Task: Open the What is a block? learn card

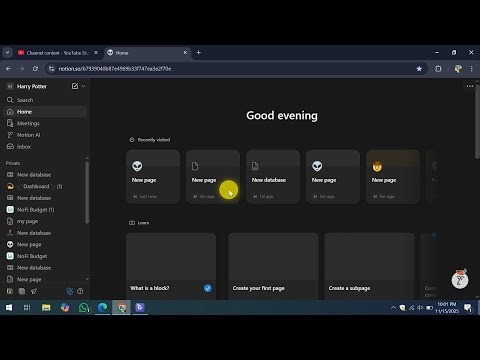Action: tap(171, 266)
